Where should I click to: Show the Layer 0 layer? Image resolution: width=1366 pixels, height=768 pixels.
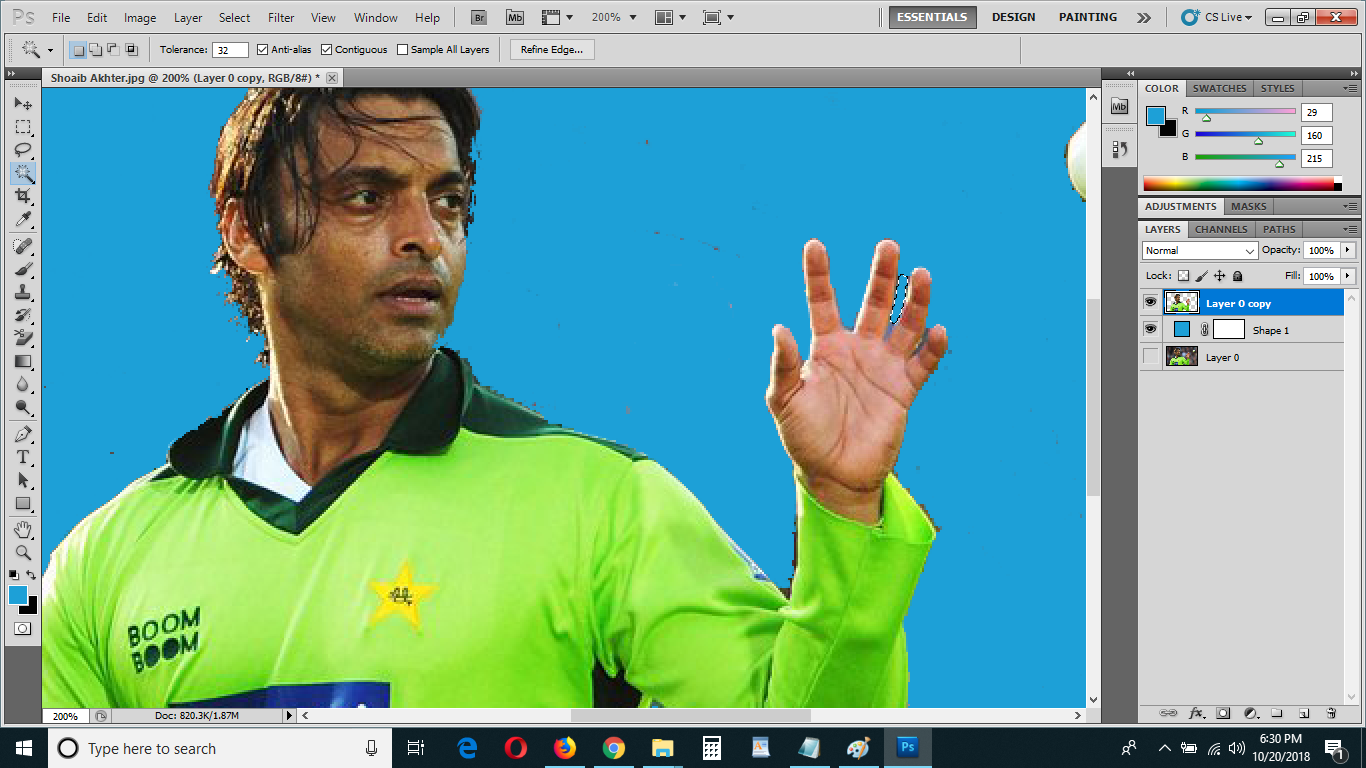[x=1150, y=356]
